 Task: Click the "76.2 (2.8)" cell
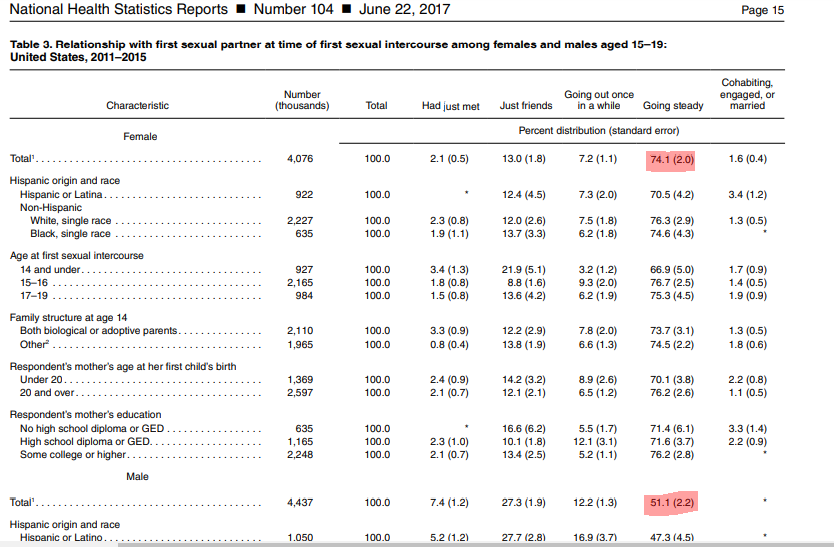[672, 455]
